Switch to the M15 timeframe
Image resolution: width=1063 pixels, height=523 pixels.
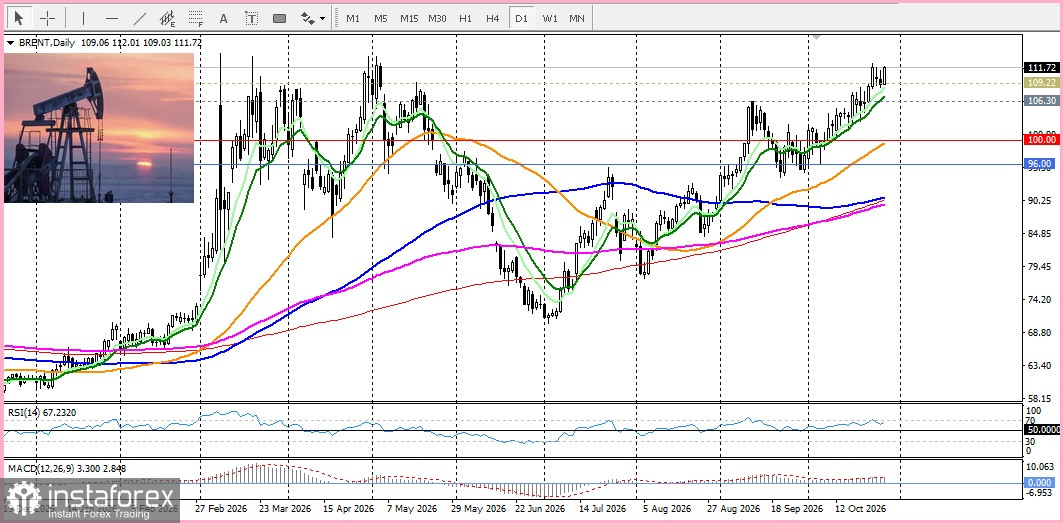coord(409,18)
